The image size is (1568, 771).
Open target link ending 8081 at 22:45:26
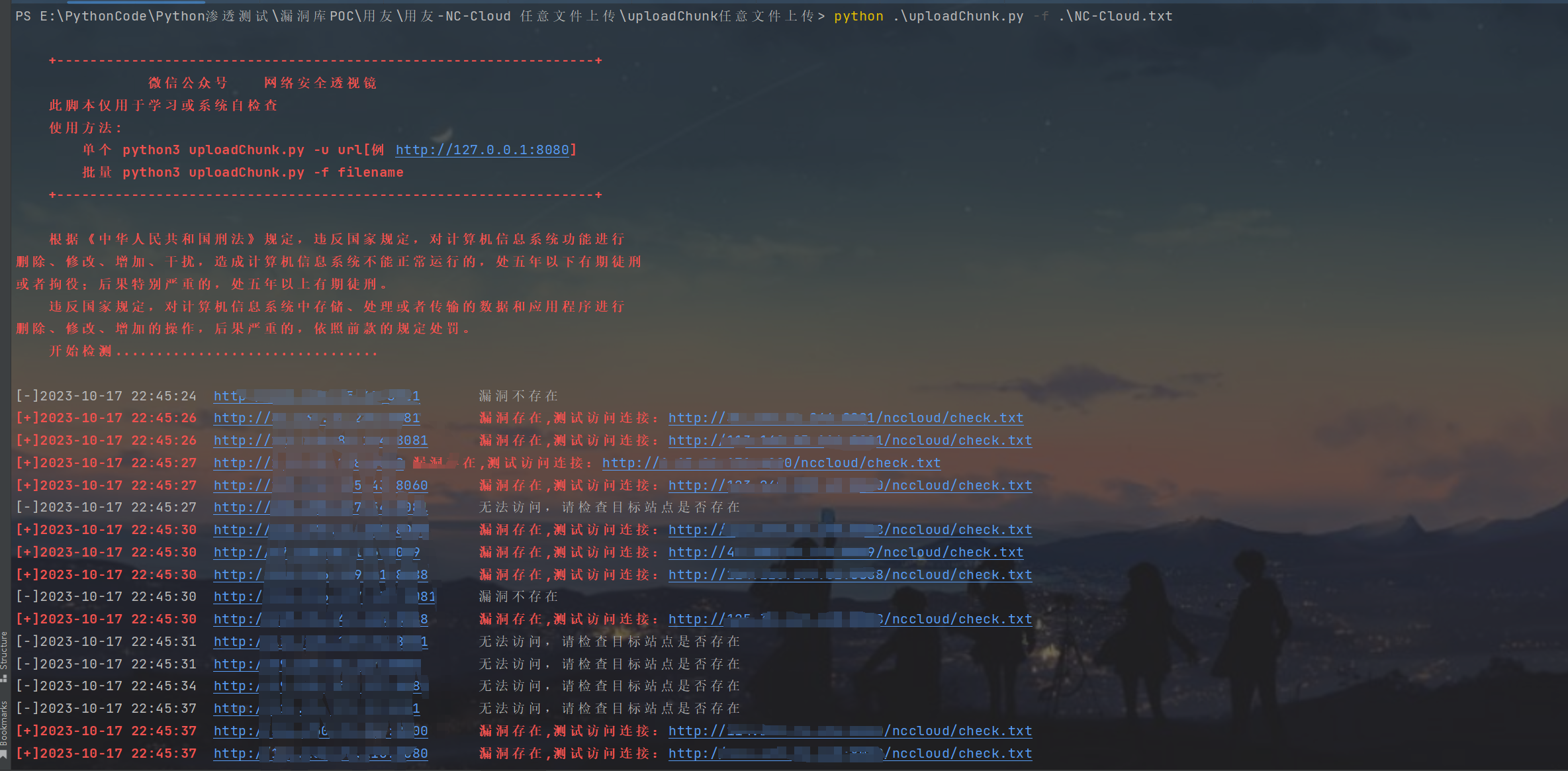click(x=320, y=440)
